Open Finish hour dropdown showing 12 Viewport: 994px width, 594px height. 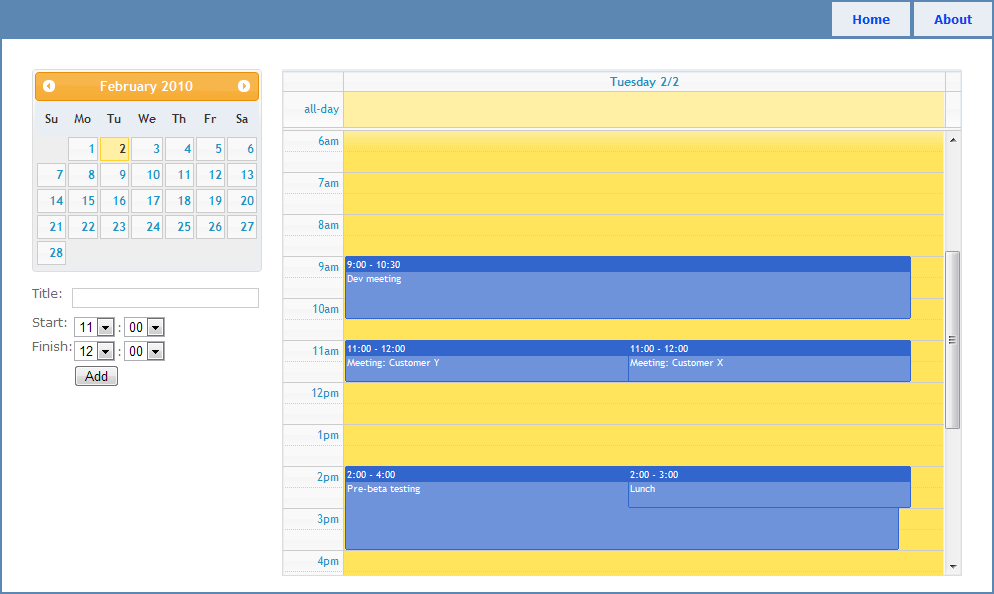[x=94, y=351]
